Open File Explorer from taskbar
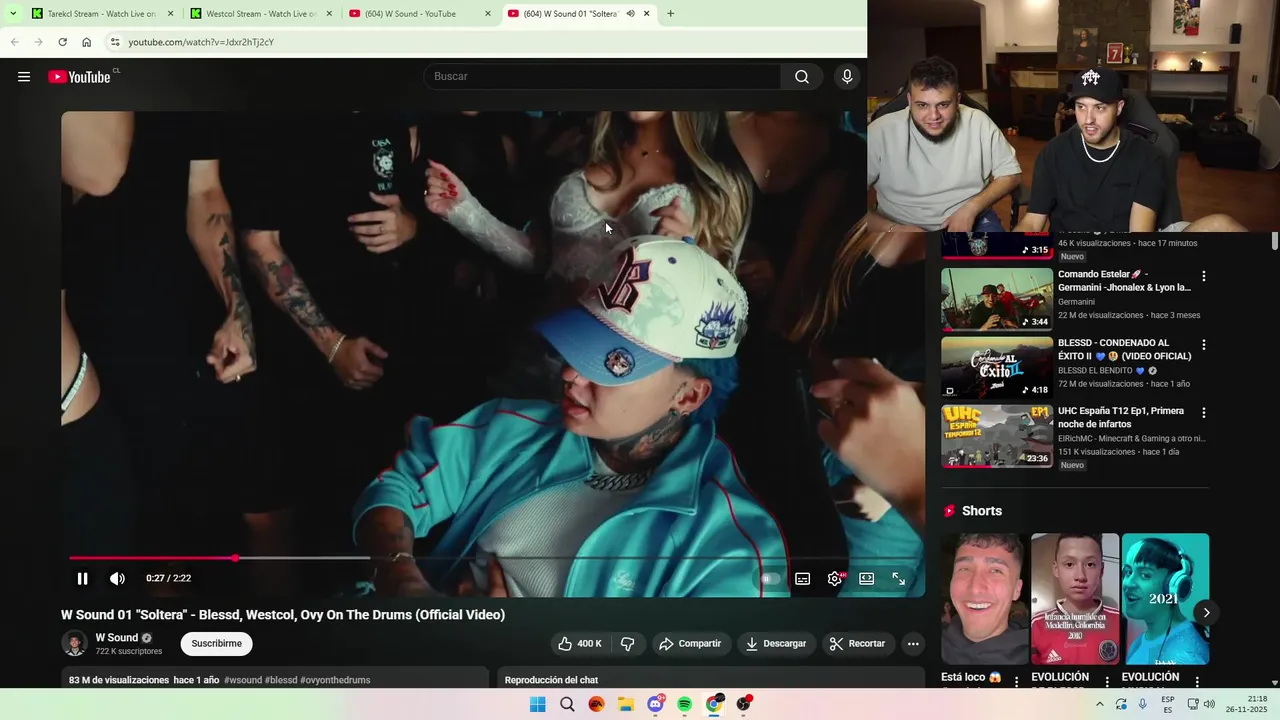1280x720 pixels. [626, 704]
